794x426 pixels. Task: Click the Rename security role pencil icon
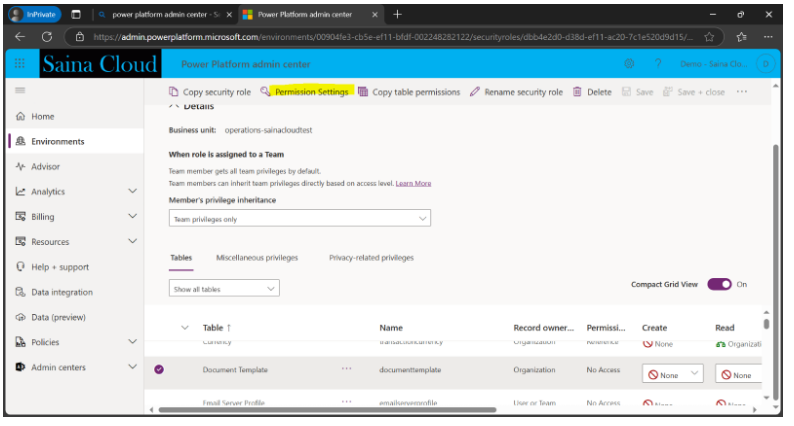pyautogui.click(x=474, y=92)
